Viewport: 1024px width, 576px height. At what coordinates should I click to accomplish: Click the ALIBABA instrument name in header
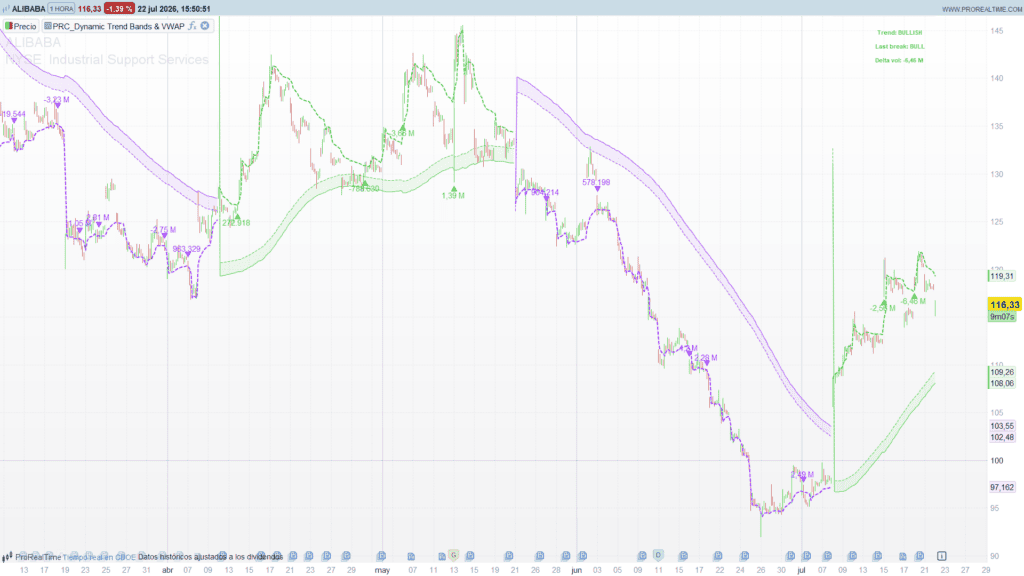click(29, 9)
